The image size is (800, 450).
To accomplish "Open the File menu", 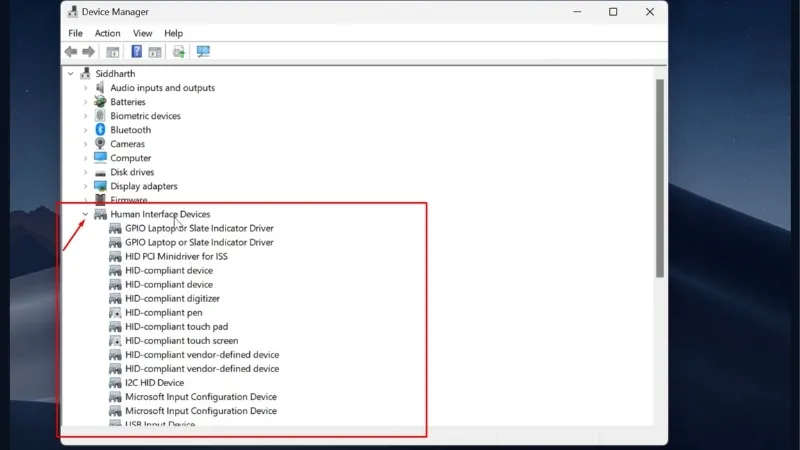I will click(75, 33).
